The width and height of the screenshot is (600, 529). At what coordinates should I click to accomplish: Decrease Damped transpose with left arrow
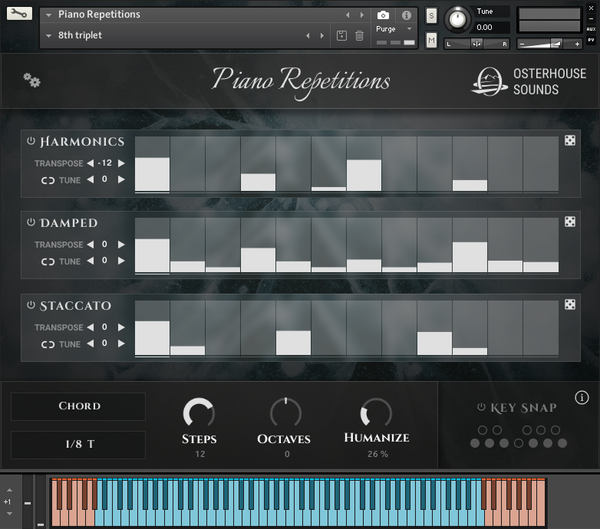90,244
